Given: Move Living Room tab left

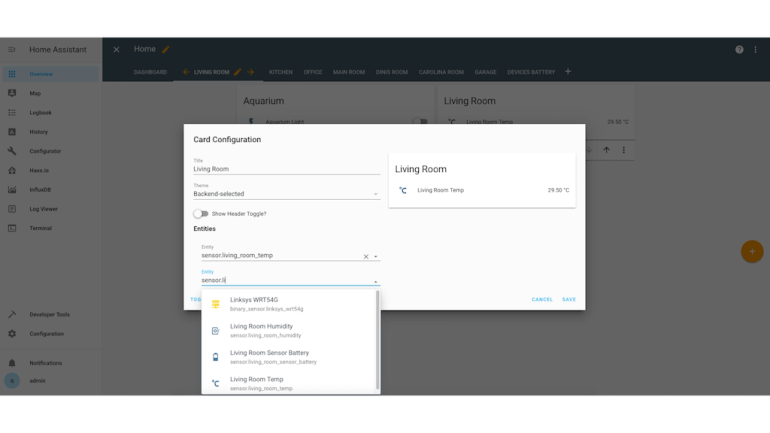Looking at the screenshot, I should [x=186, y=72].
